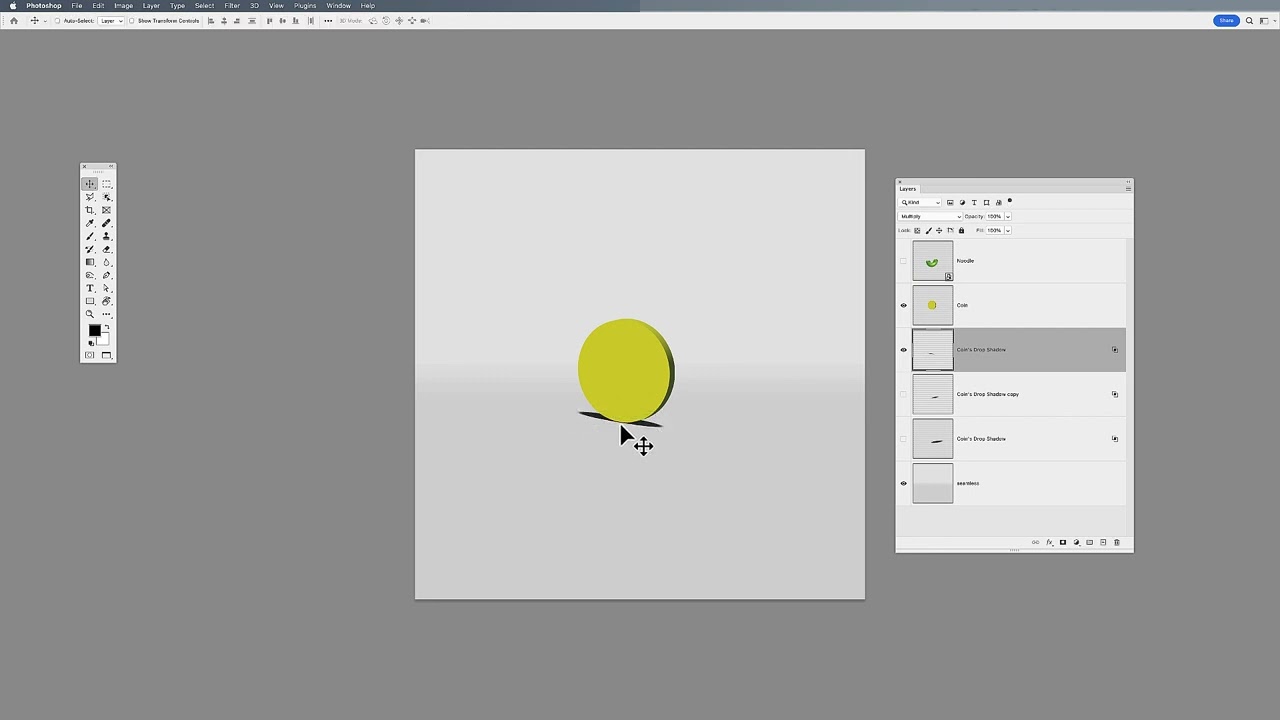The width and height of the screenshot is (1280, 720).
Task: Enable Show Transform Controls checkbox
Action: [132, 21]
